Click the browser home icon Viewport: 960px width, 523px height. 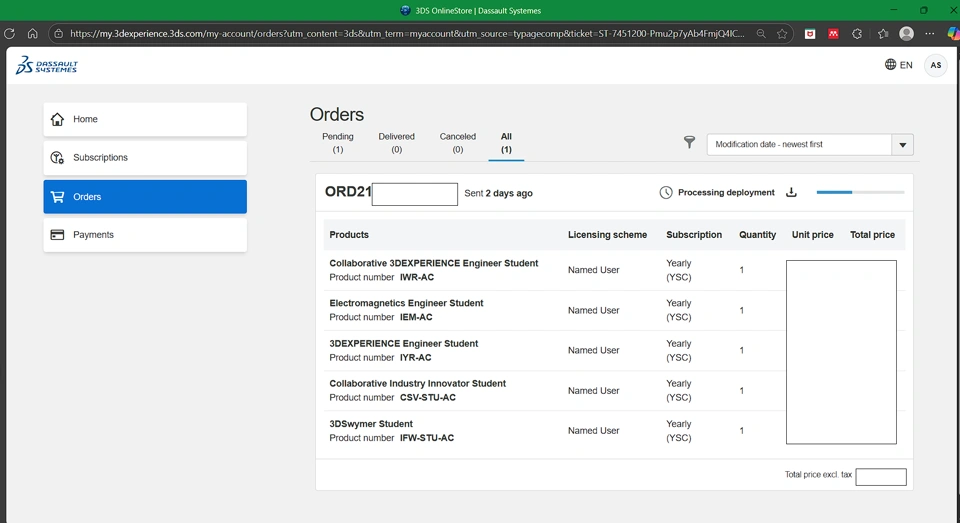click(x=32, y=34)
